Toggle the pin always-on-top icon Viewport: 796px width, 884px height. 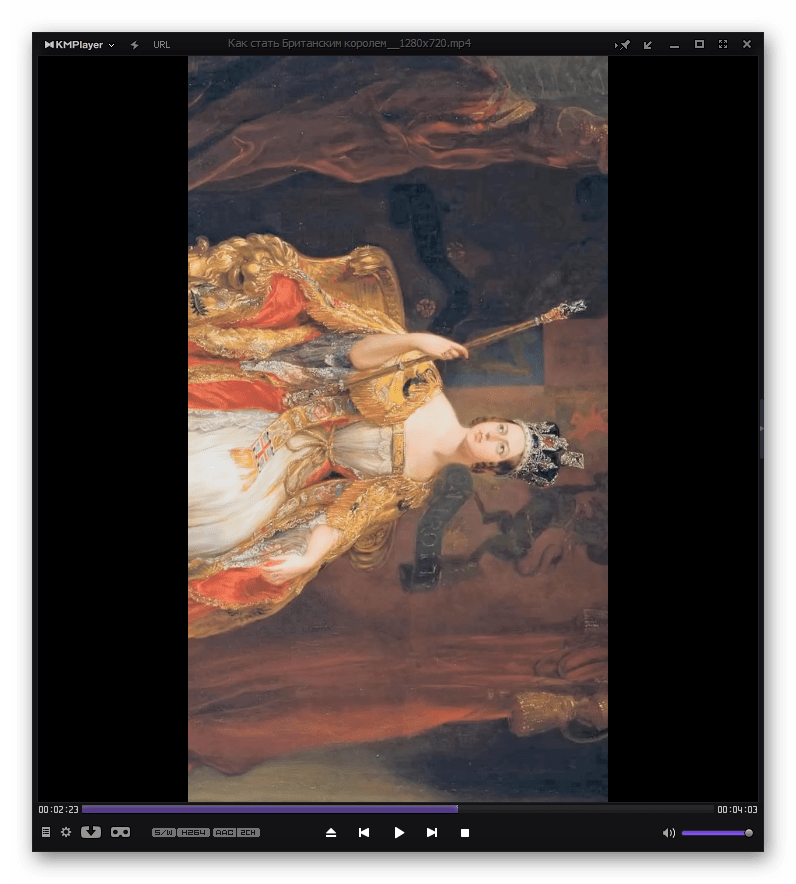click(x=623, y=45)
